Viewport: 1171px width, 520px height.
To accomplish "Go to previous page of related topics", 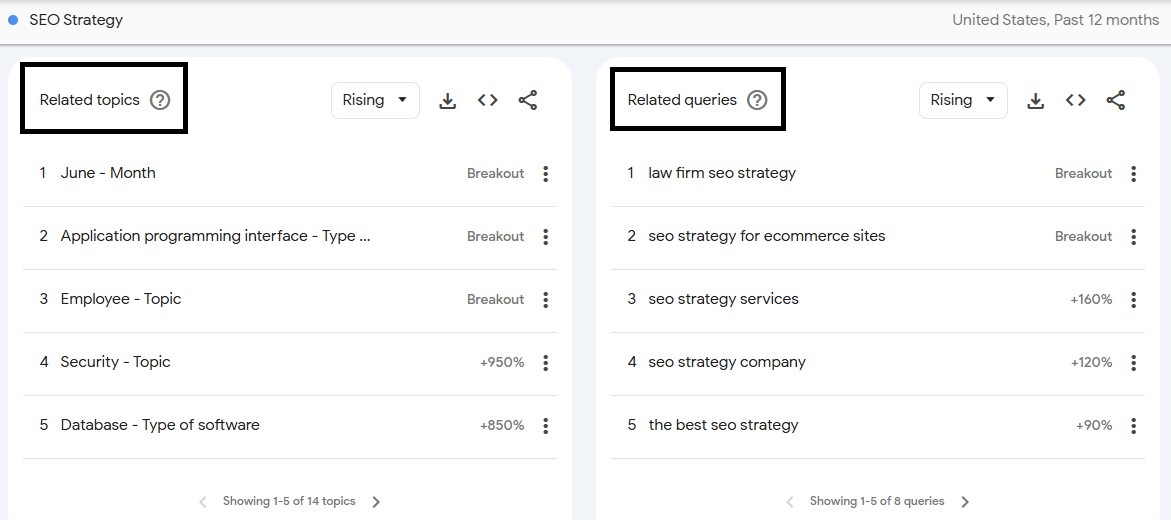I will pyautogui.click(x=202, y=502).
